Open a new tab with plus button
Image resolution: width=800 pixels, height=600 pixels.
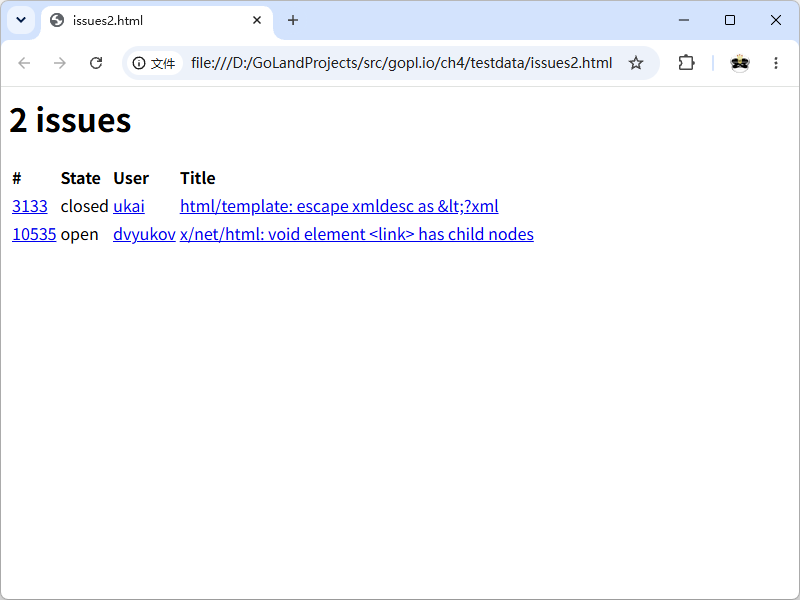point(292,20)
